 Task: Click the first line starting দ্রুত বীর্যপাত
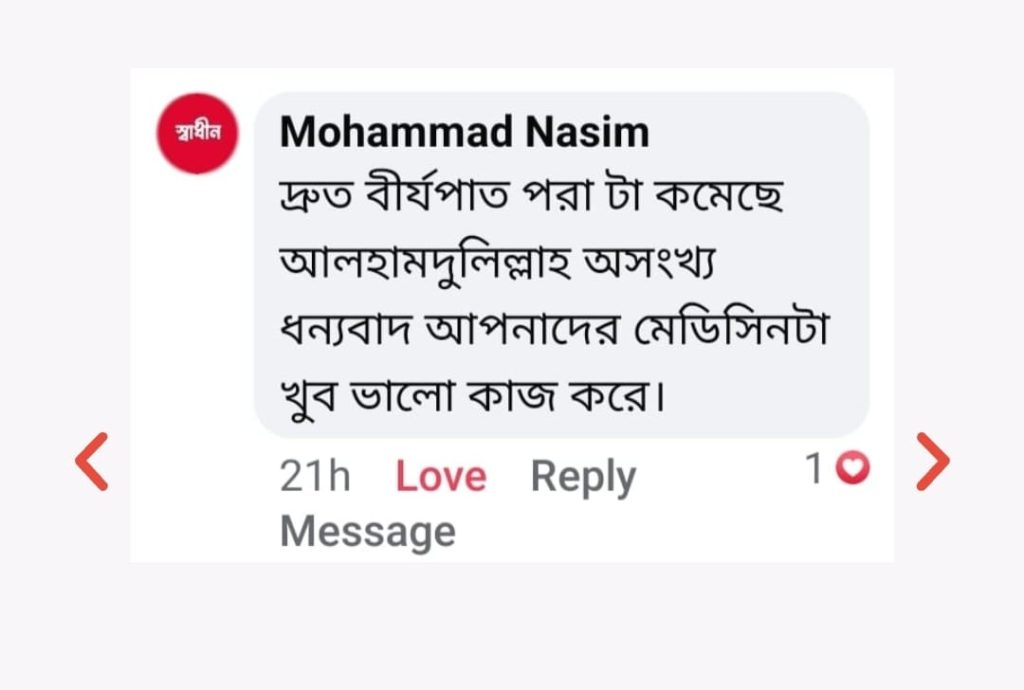click(x=530, y=198)
